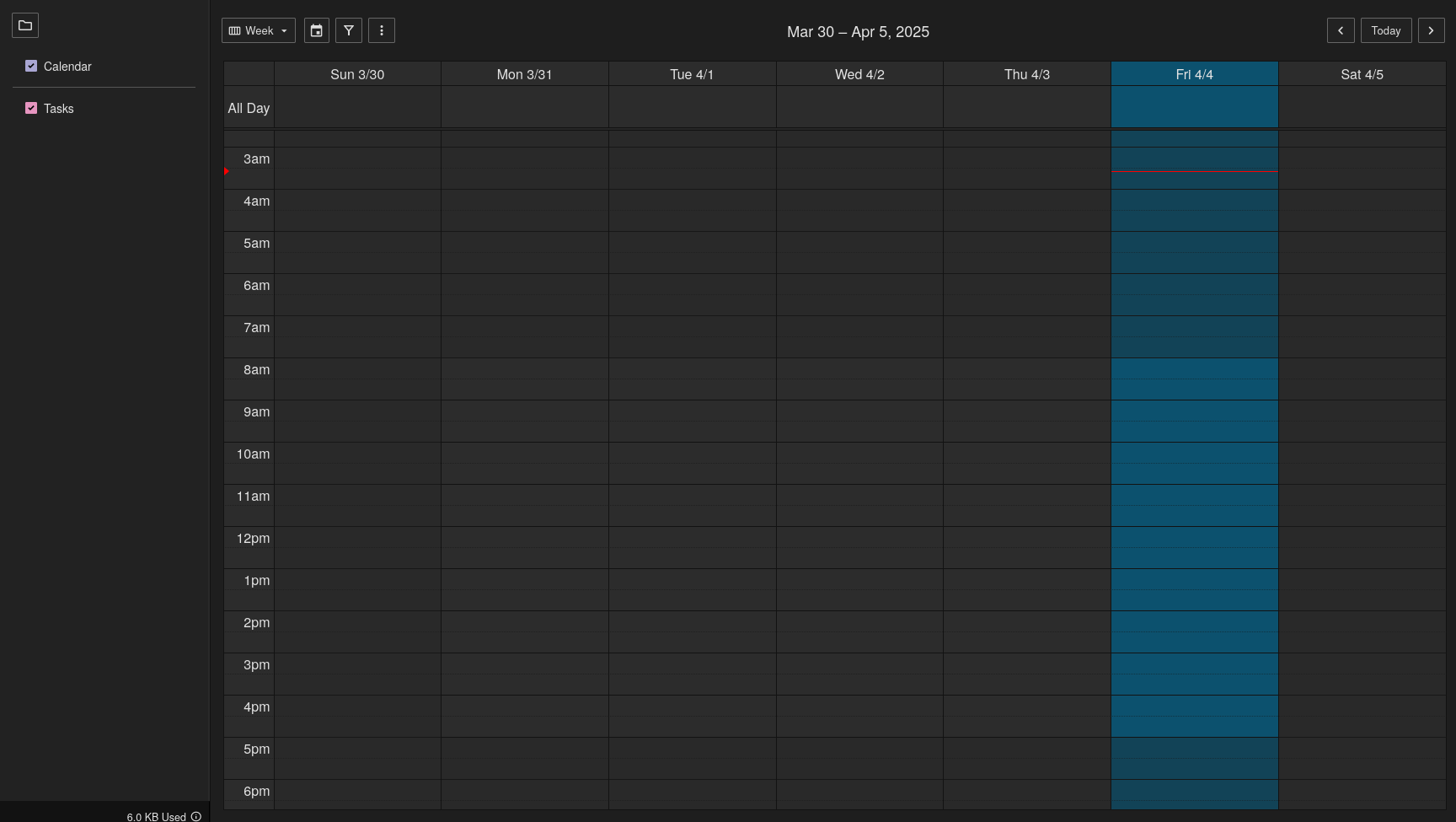Jump to Today
1456x822 pixels.
click(1386, 30)
